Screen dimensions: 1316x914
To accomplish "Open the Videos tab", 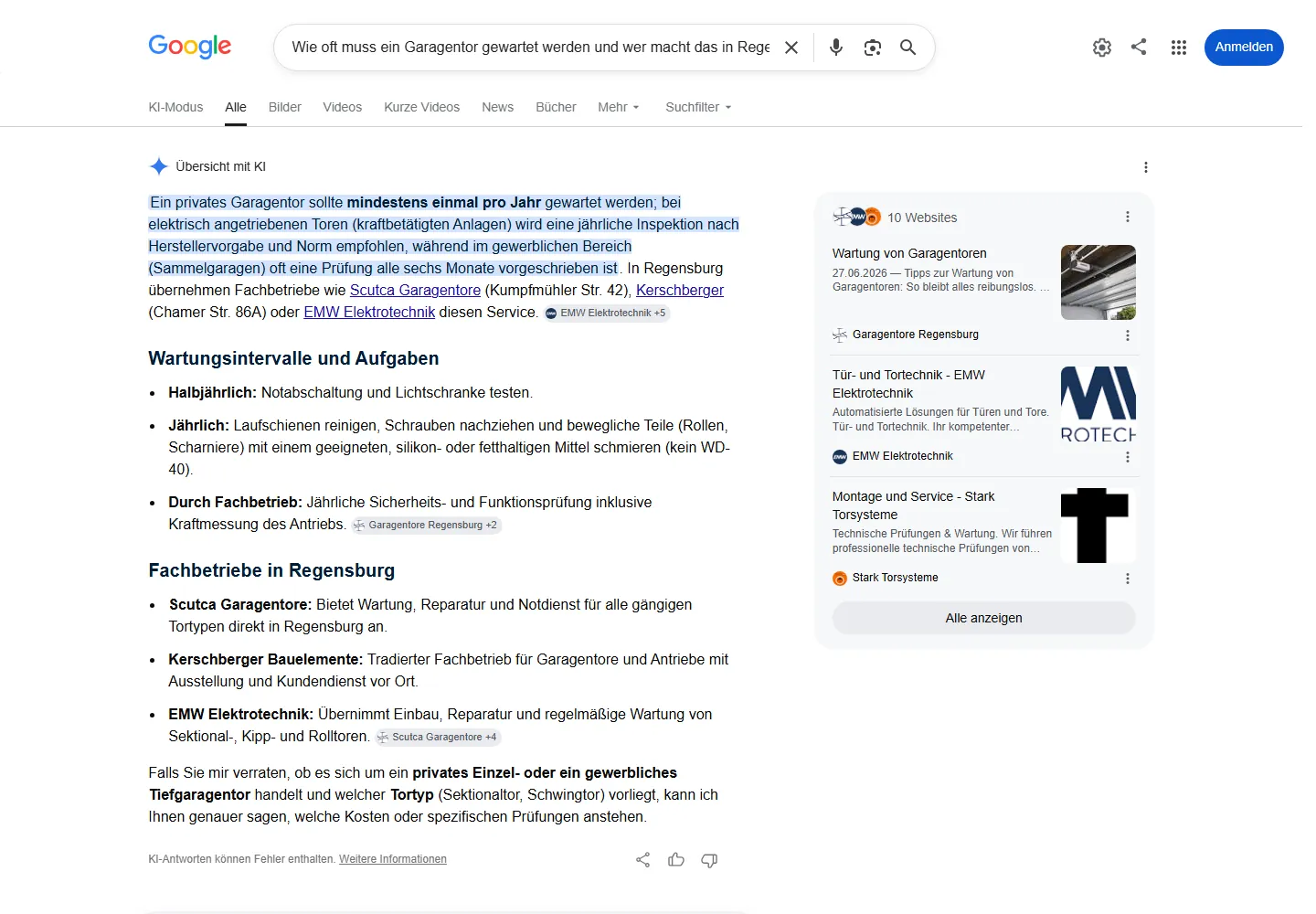I will click(343, 107).
